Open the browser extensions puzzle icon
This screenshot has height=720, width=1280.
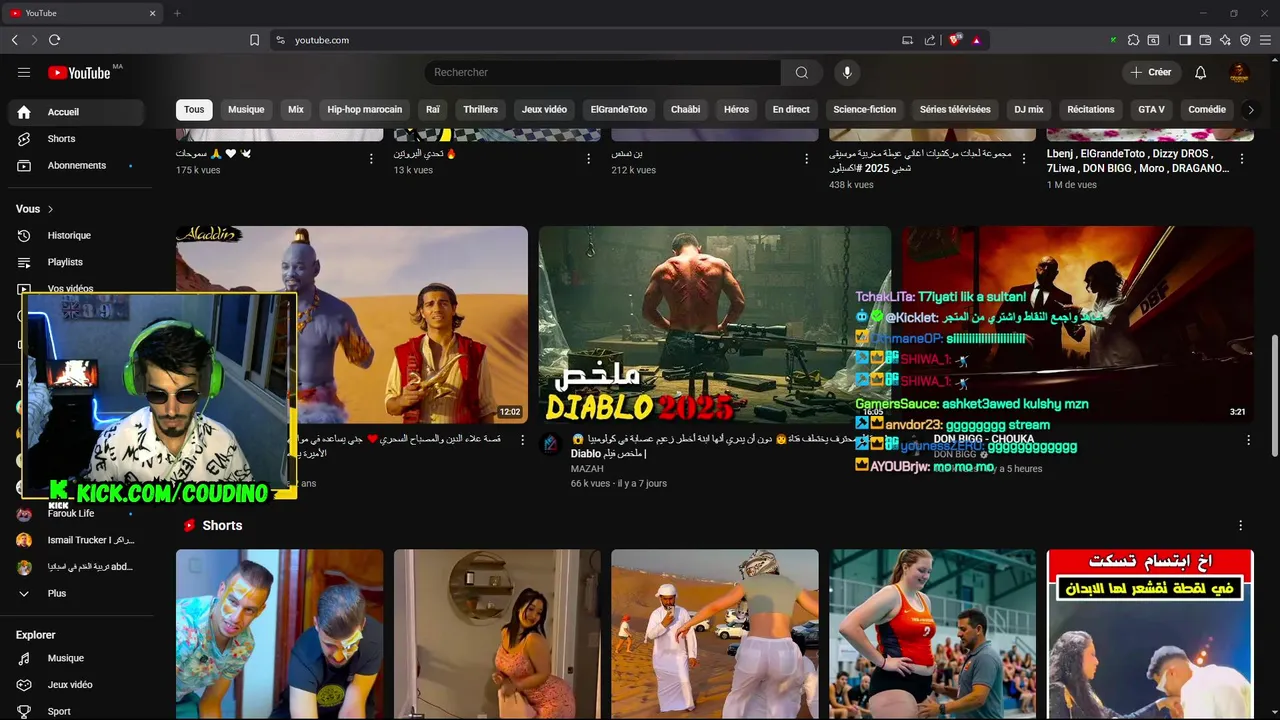[x=1133, y=40]
